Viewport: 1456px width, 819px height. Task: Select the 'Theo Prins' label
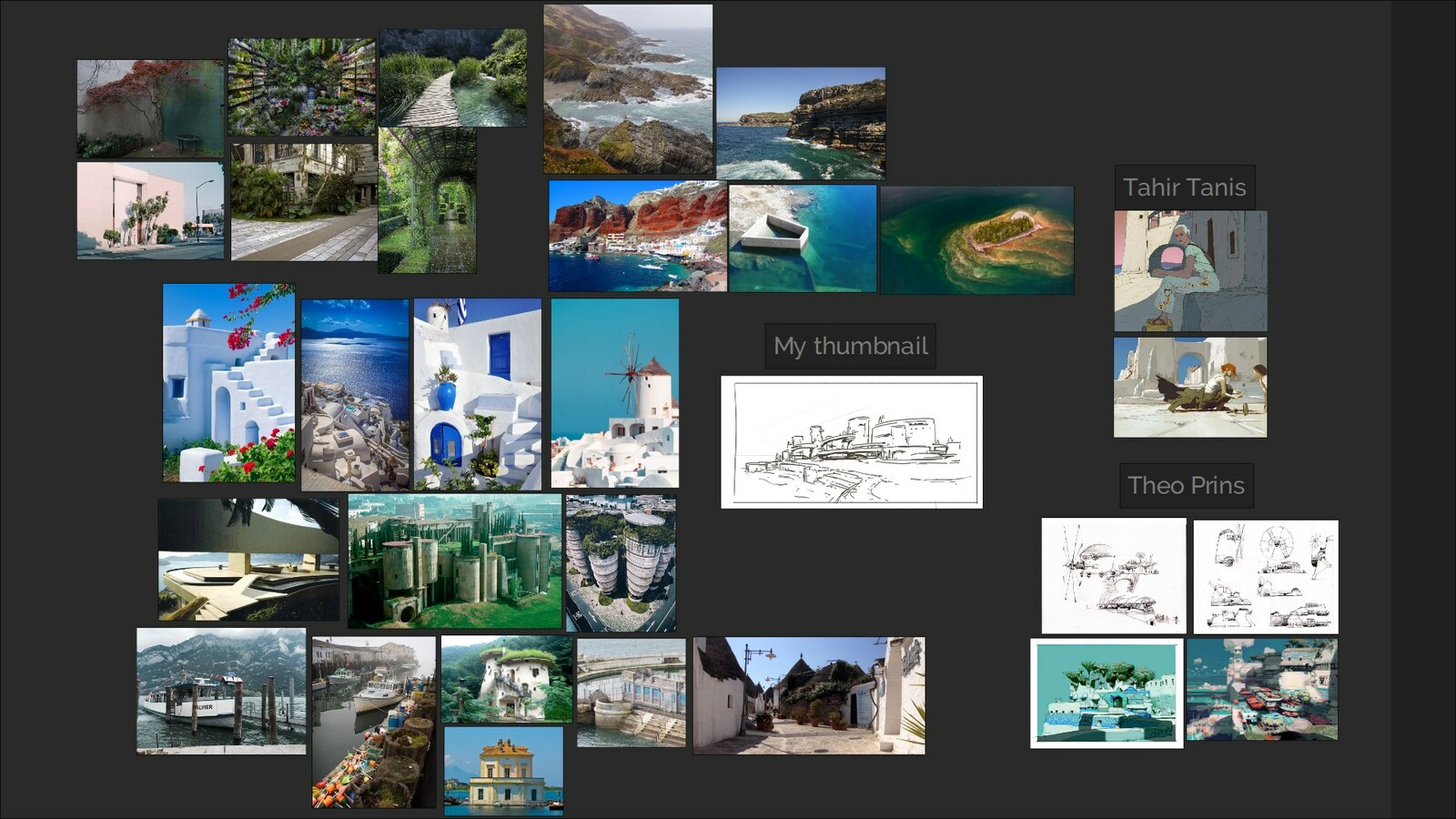pos(1186,486)
